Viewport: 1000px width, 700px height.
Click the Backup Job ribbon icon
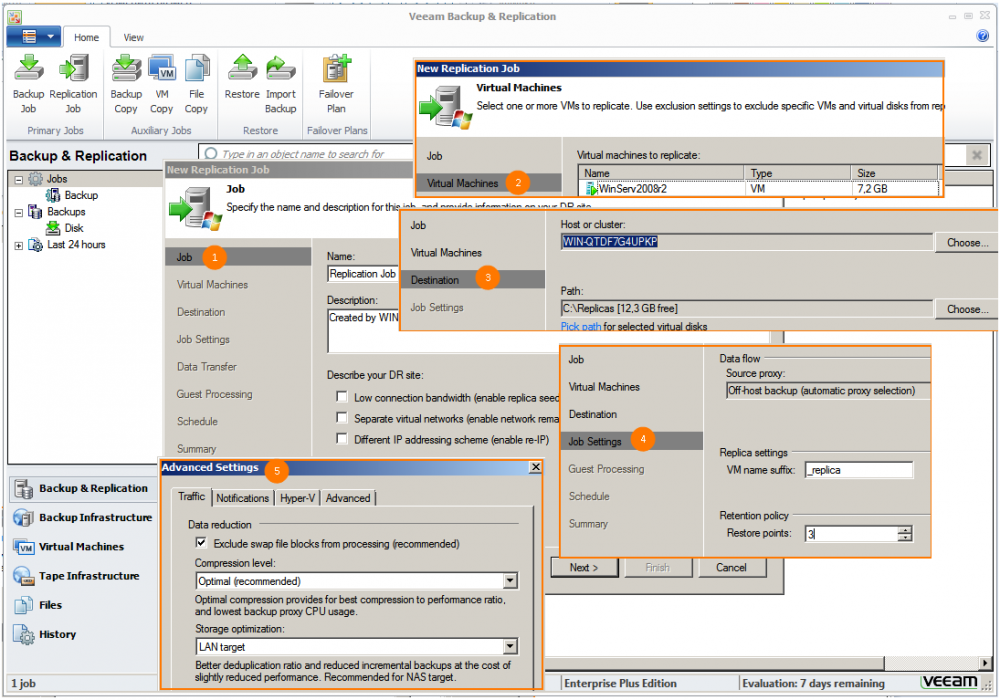pyautogui.click(x=29, y=84)
